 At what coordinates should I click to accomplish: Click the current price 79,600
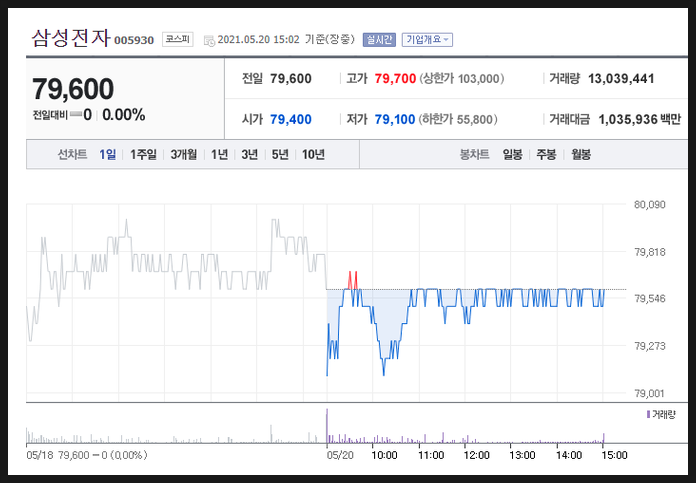pyautogui.click(x=73, y=89)
